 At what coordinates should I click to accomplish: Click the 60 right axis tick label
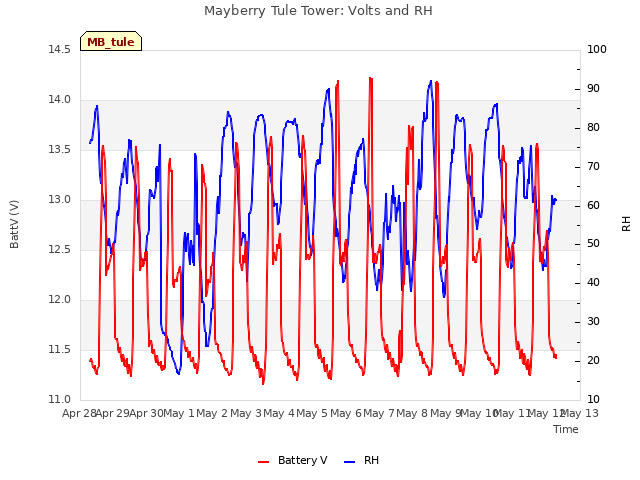click(x=593, y=206)
